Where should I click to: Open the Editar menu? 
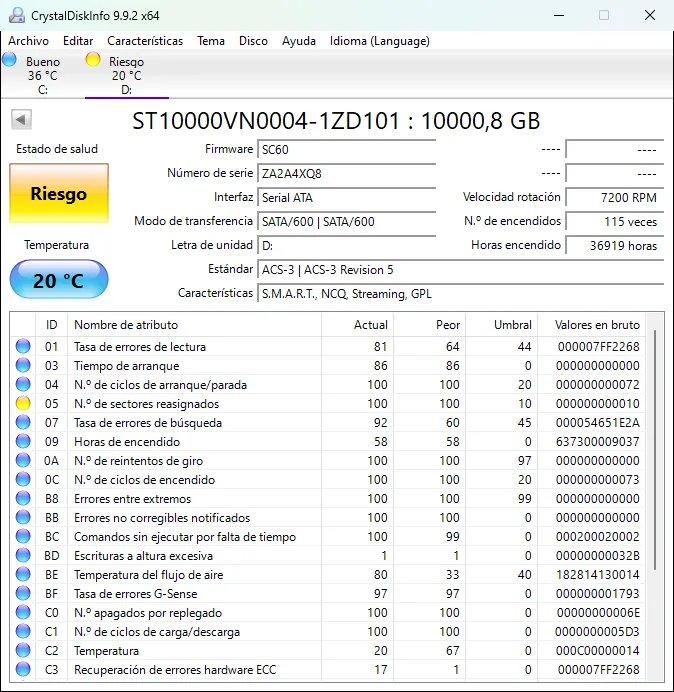(x=78, y=41)
